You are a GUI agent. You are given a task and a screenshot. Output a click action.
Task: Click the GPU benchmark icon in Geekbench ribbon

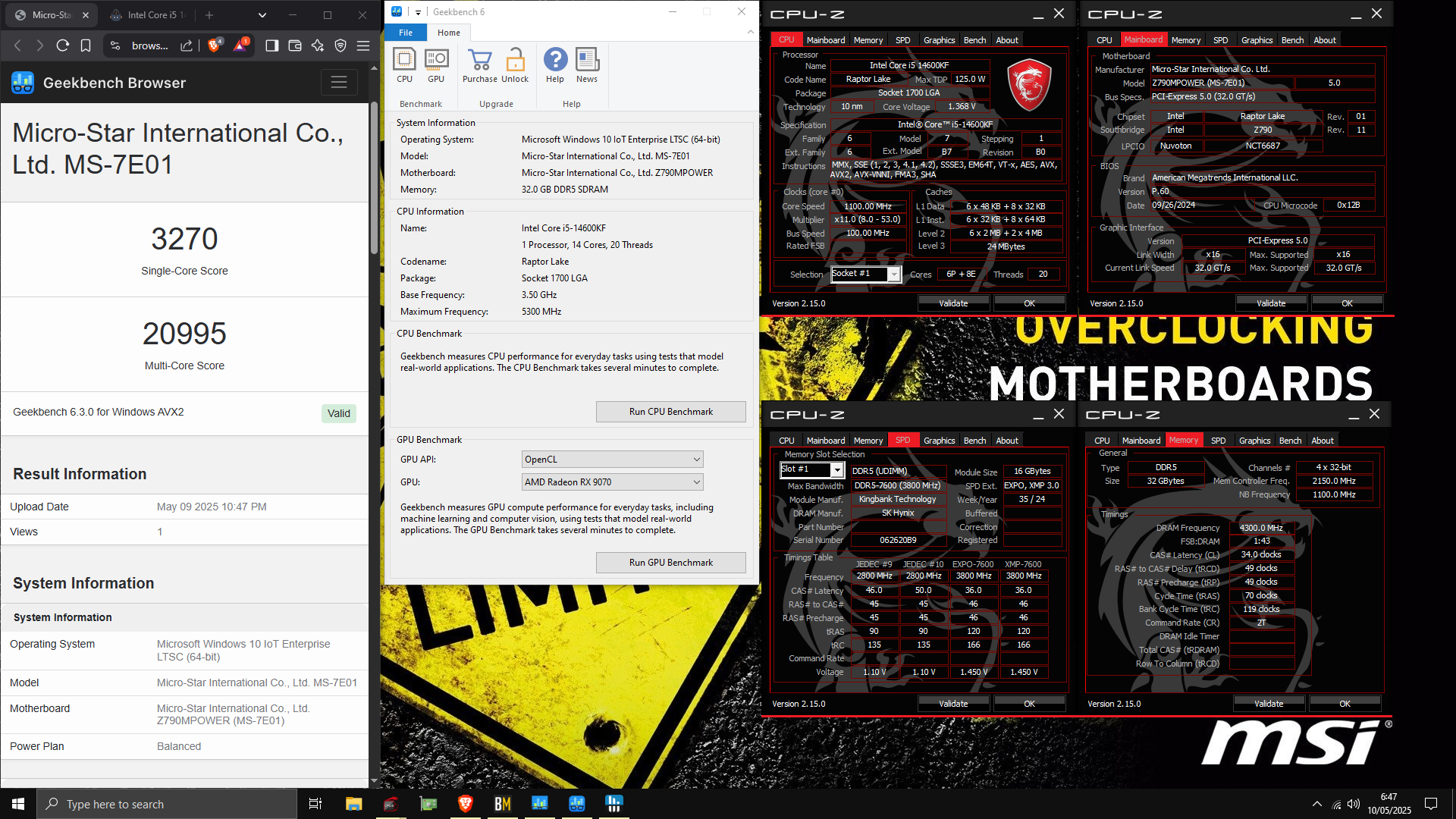436,65
